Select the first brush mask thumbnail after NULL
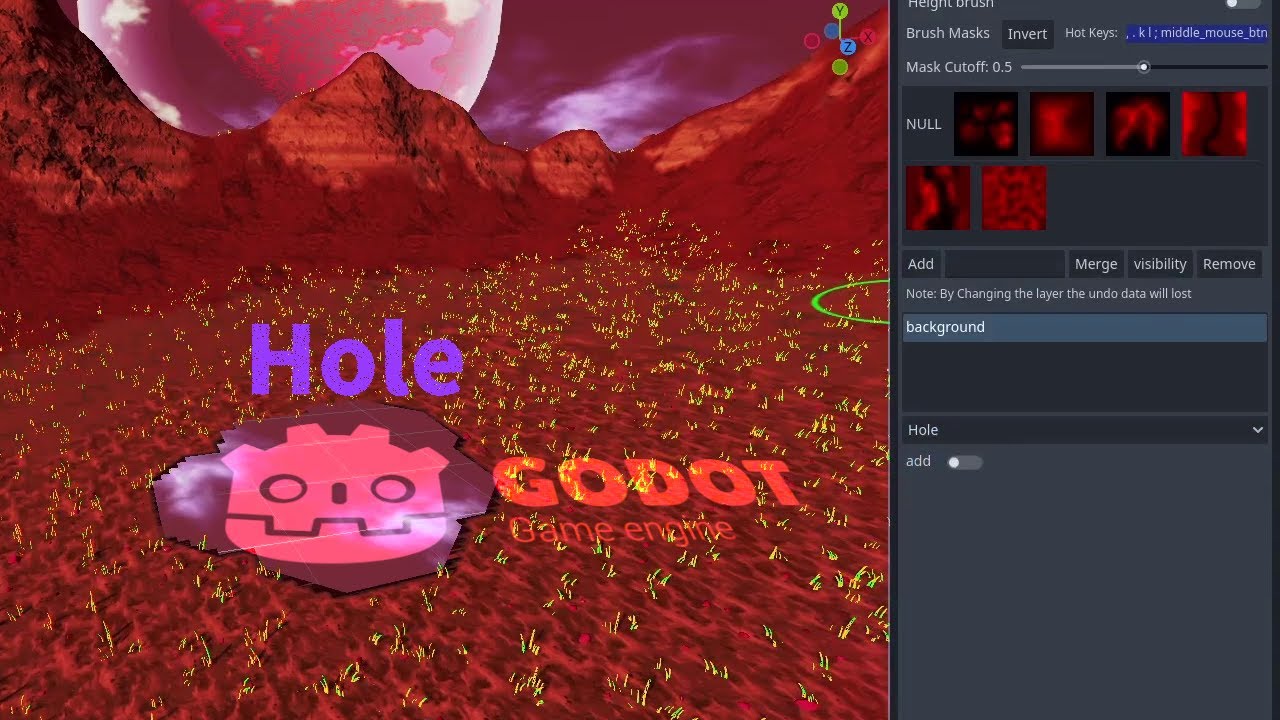The height and width of the screenshot is (720, 1280). coord(986,124)
